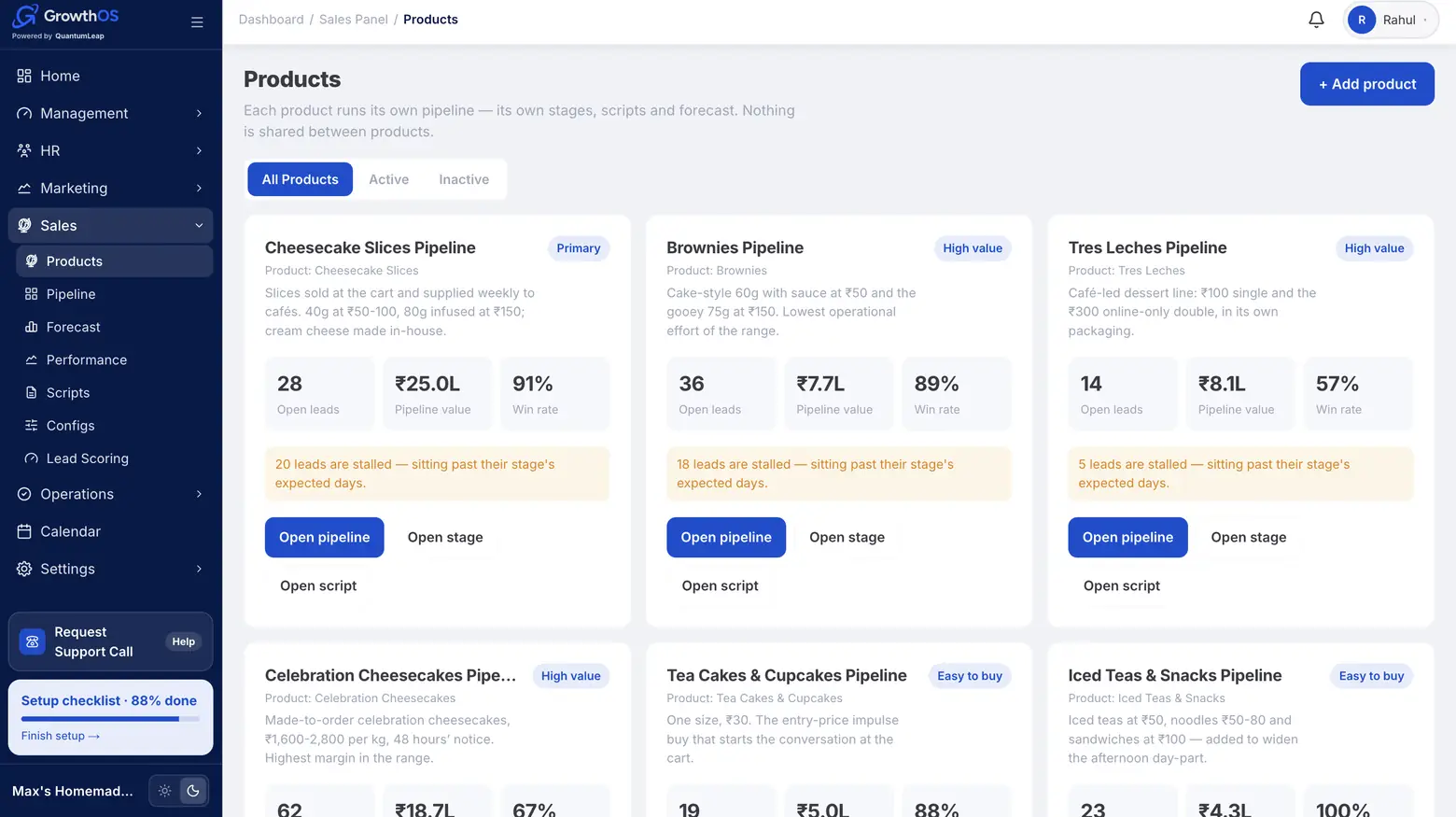Viewport: 1456px width, 817px height.
Task: Click the Help badge on support card
Action: point(183,641)
